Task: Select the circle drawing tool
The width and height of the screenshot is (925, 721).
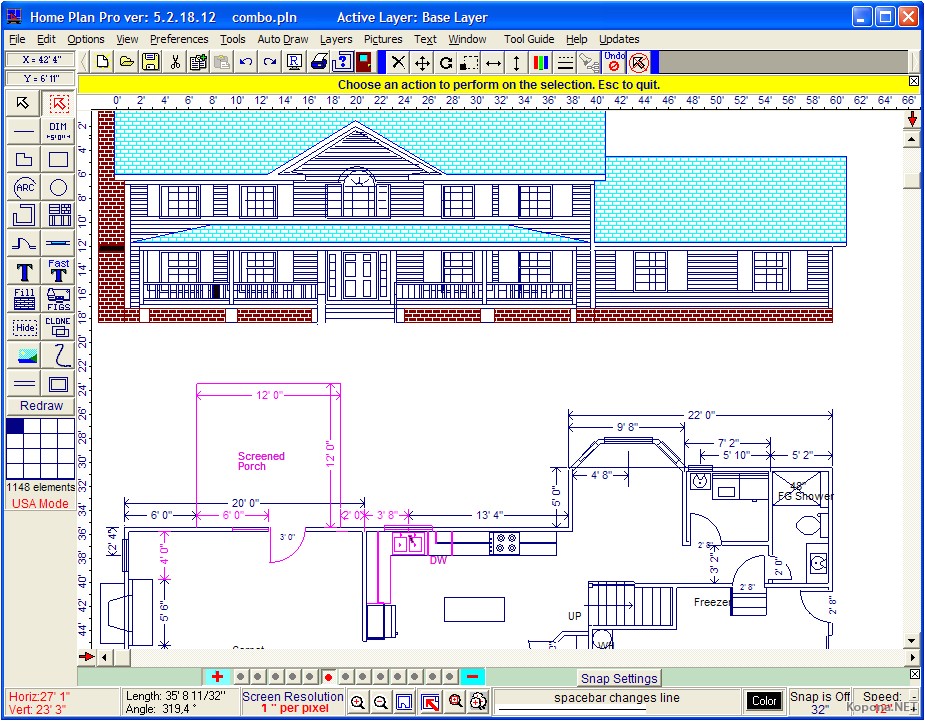Action: 58,187
